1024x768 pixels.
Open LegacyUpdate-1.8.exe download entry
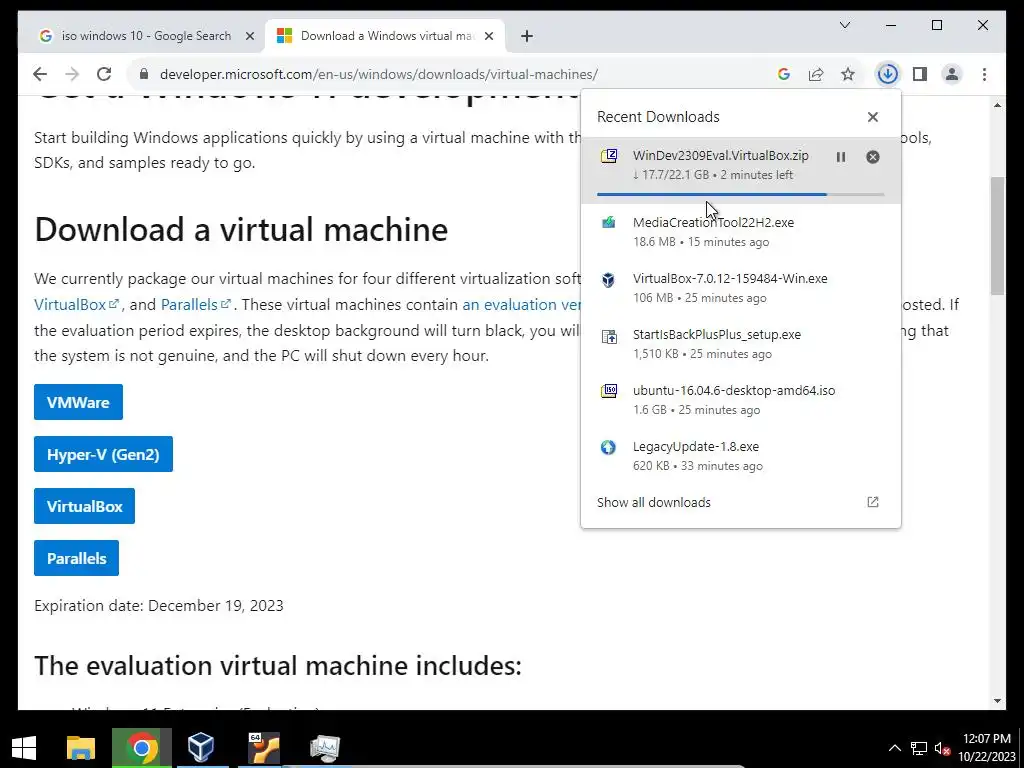(x=741, y=456)
